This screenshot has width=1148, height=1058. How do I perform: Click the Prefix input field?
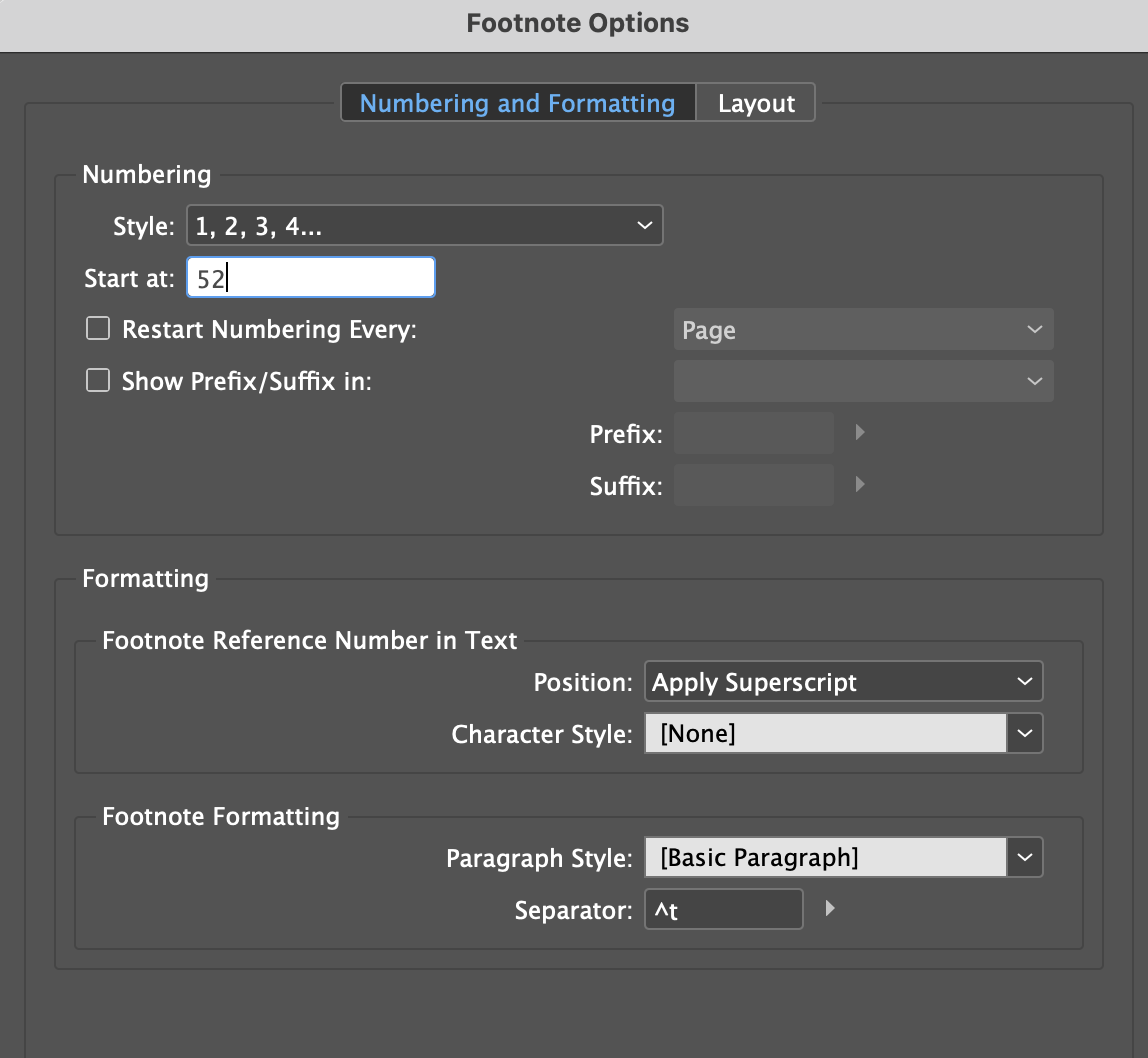(753, 433)
